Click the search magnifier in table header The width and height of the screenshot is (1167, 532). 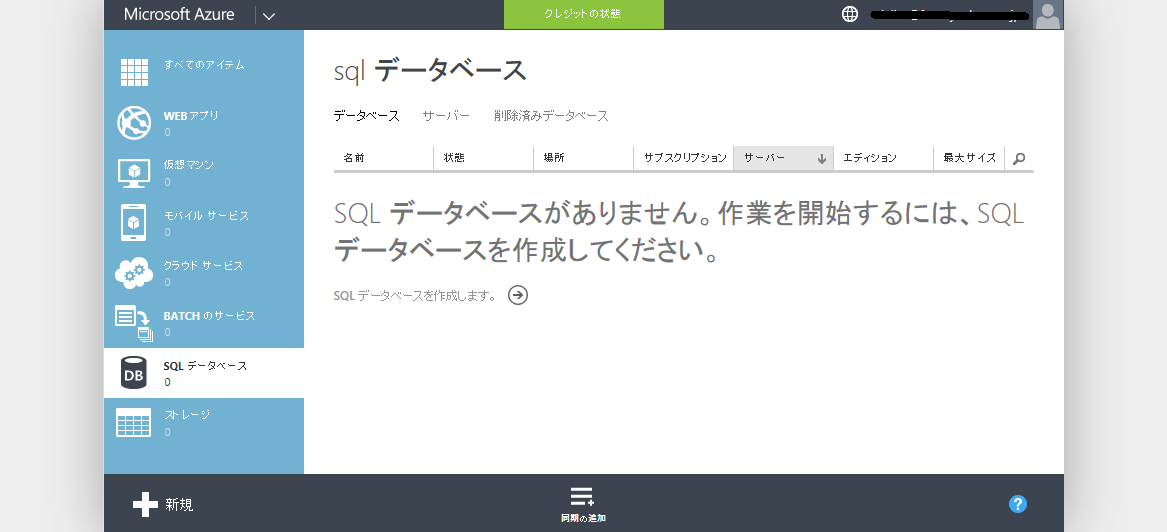(x=1019, y=158)
